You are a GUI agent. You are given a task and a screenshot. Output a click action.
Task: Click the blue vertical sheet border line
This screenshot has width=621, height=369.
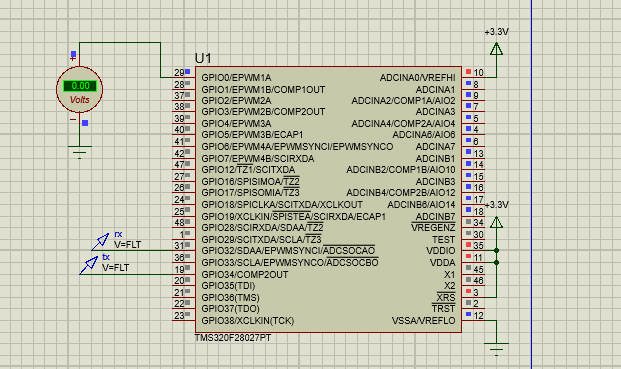pyautogui.click(x=531, y=184)
